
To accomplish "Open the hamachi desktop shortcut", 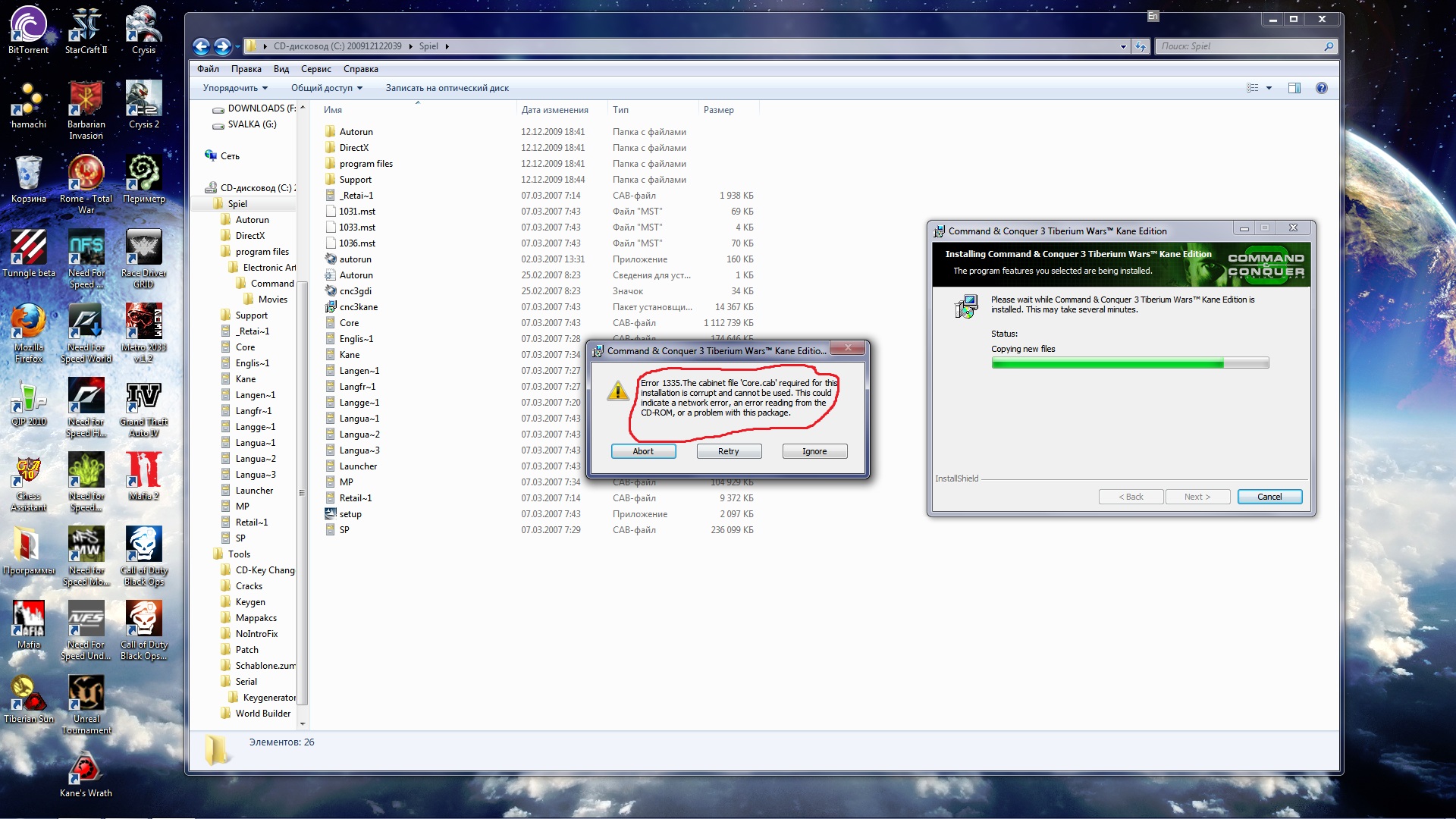I will pyautogui.click(x=28, y=105).
